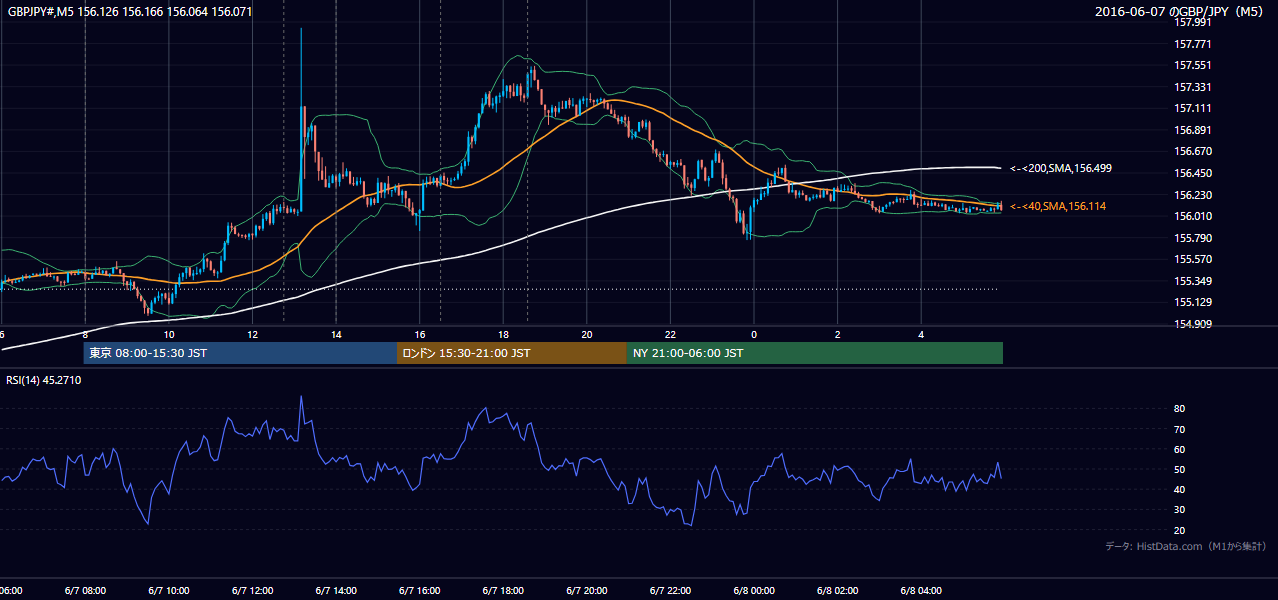Click price level 157.991 on axis
Image resolution: width=1278 pixels, height=600 pixels.
click(x=1193, y=22)
